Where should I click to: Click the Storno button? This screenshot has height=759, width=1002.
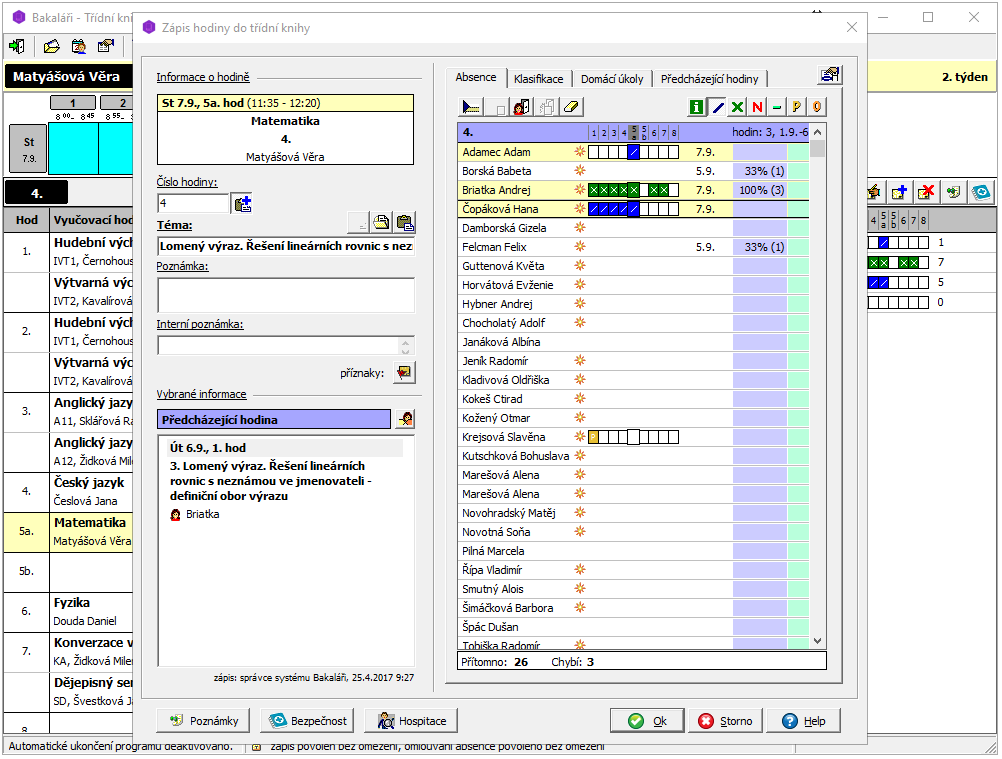[x=727, y=721]
